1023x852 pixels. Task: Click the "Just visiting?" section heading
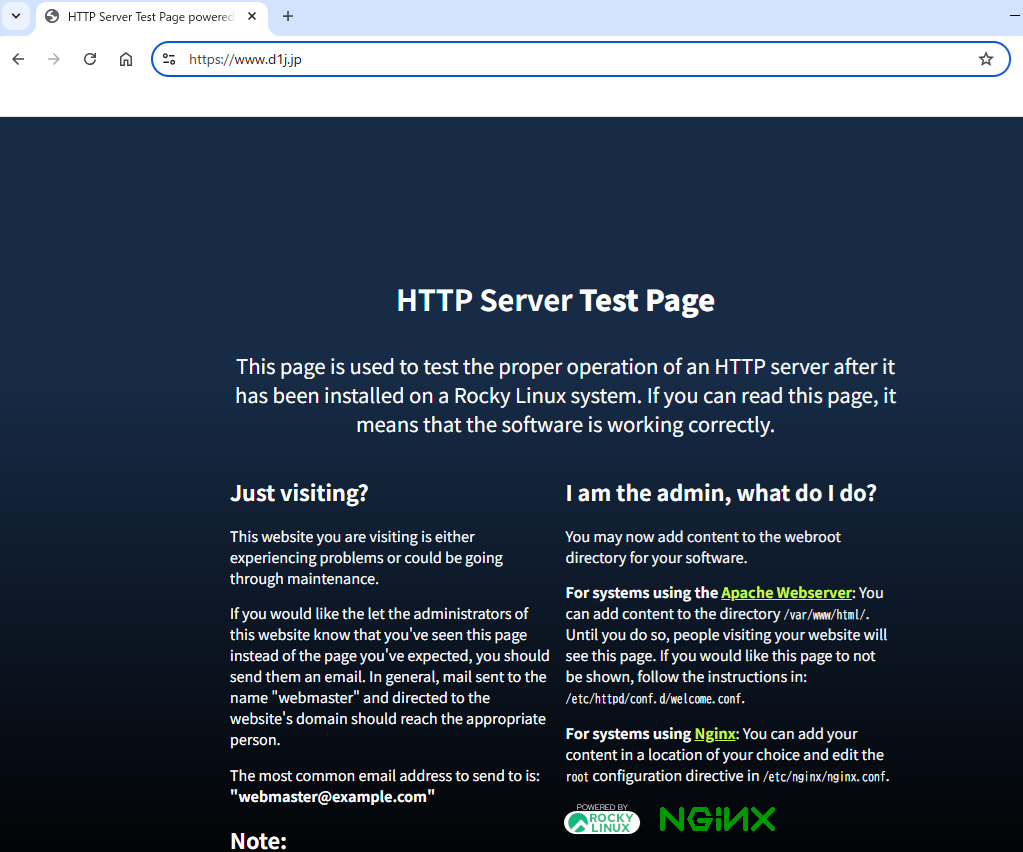coord(299,493)
